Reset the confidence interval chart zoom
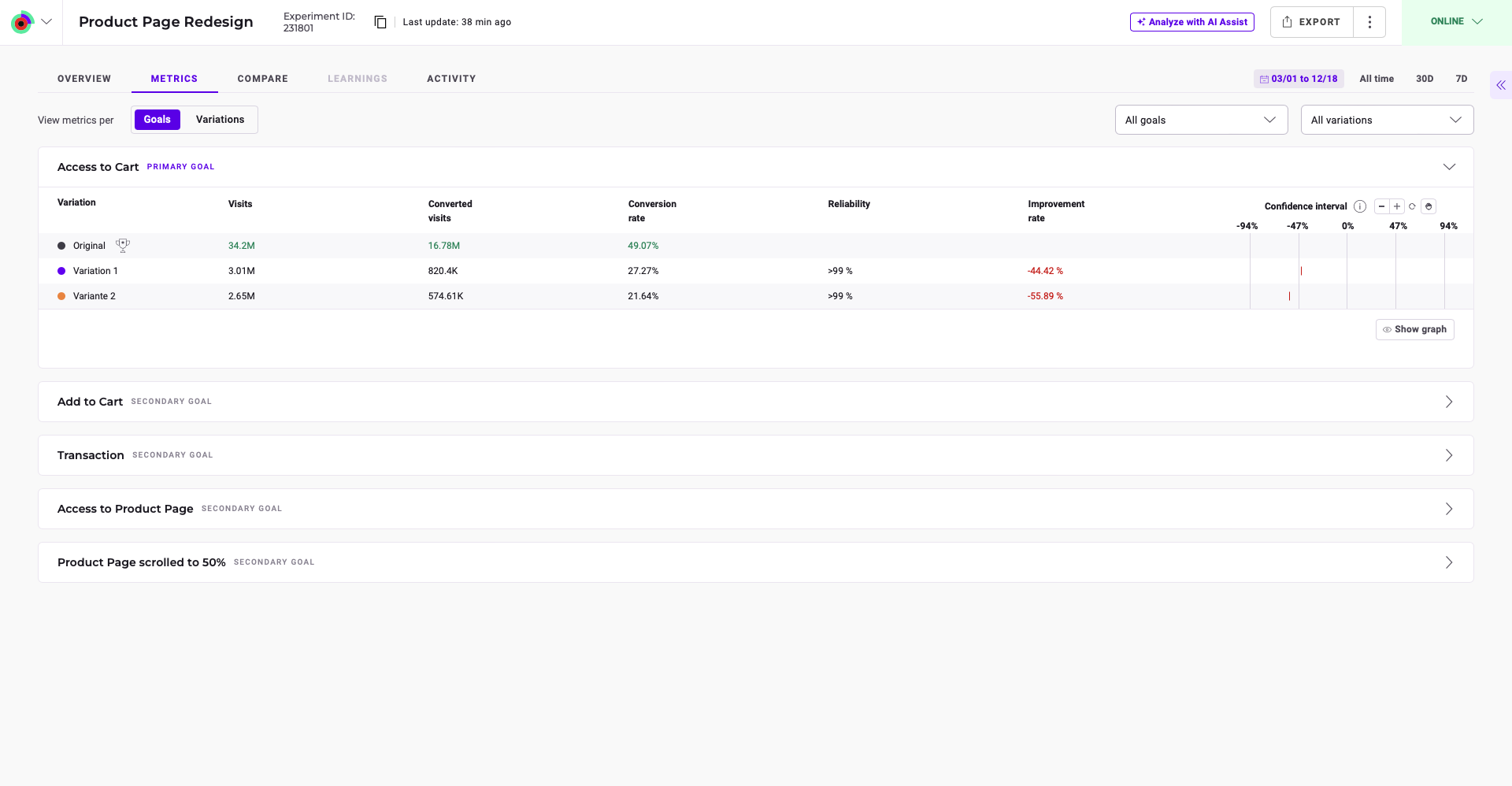This screenshot has height=786, width=1512. coord(1412,206)
